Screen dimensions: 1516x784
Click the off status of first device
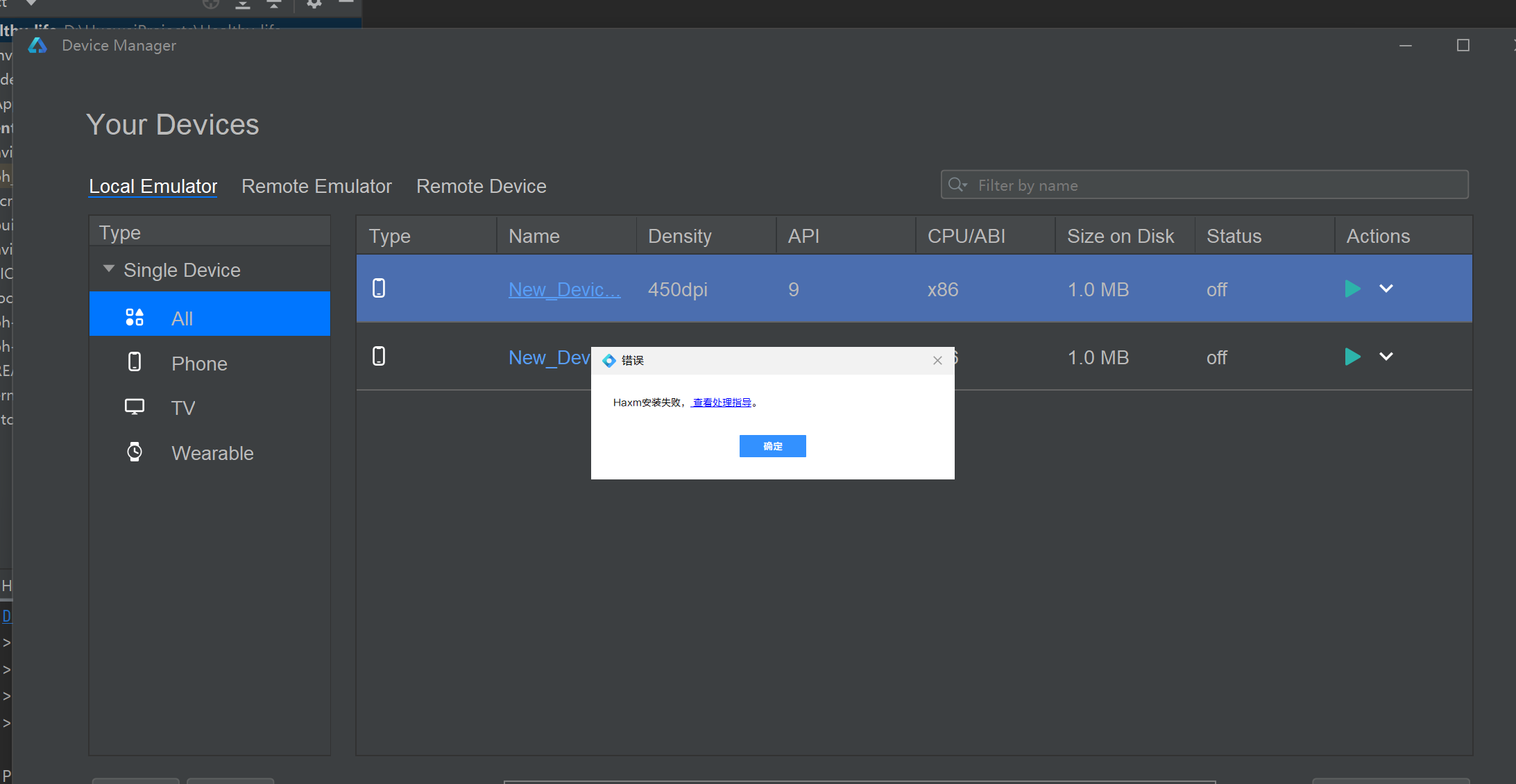pos(1217,289)
